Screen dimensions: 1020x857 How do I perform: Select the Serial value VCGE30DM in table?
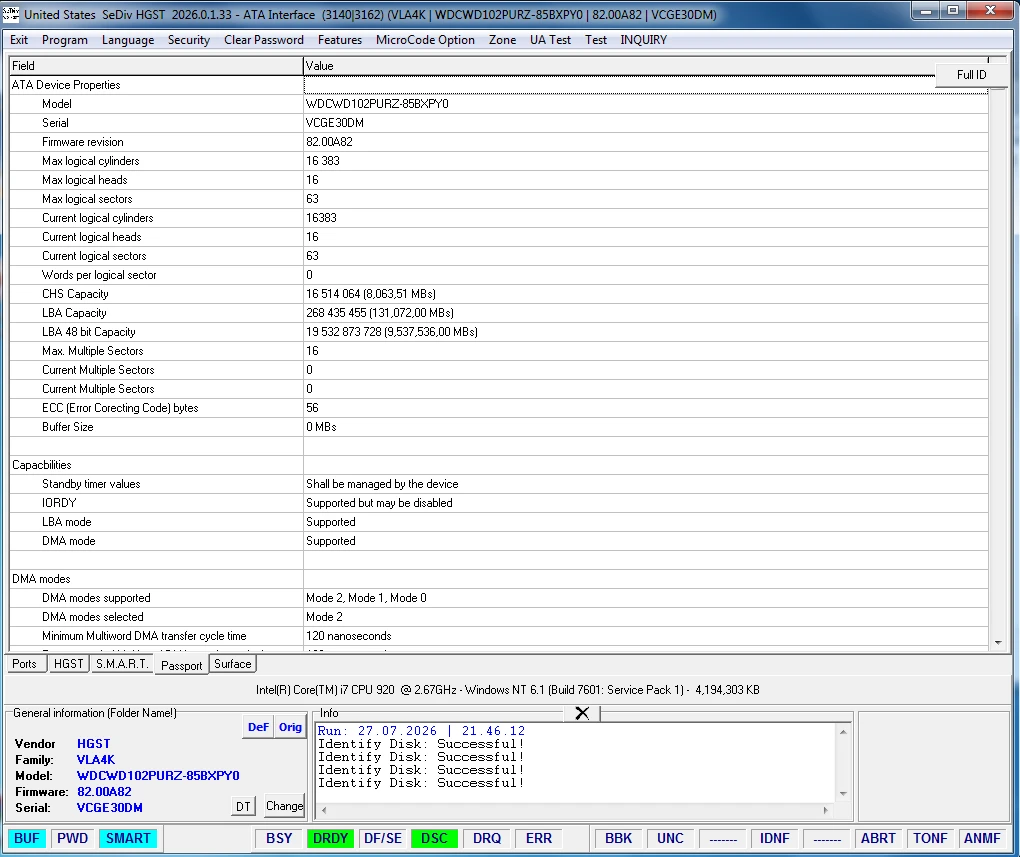tap(334, 123)
